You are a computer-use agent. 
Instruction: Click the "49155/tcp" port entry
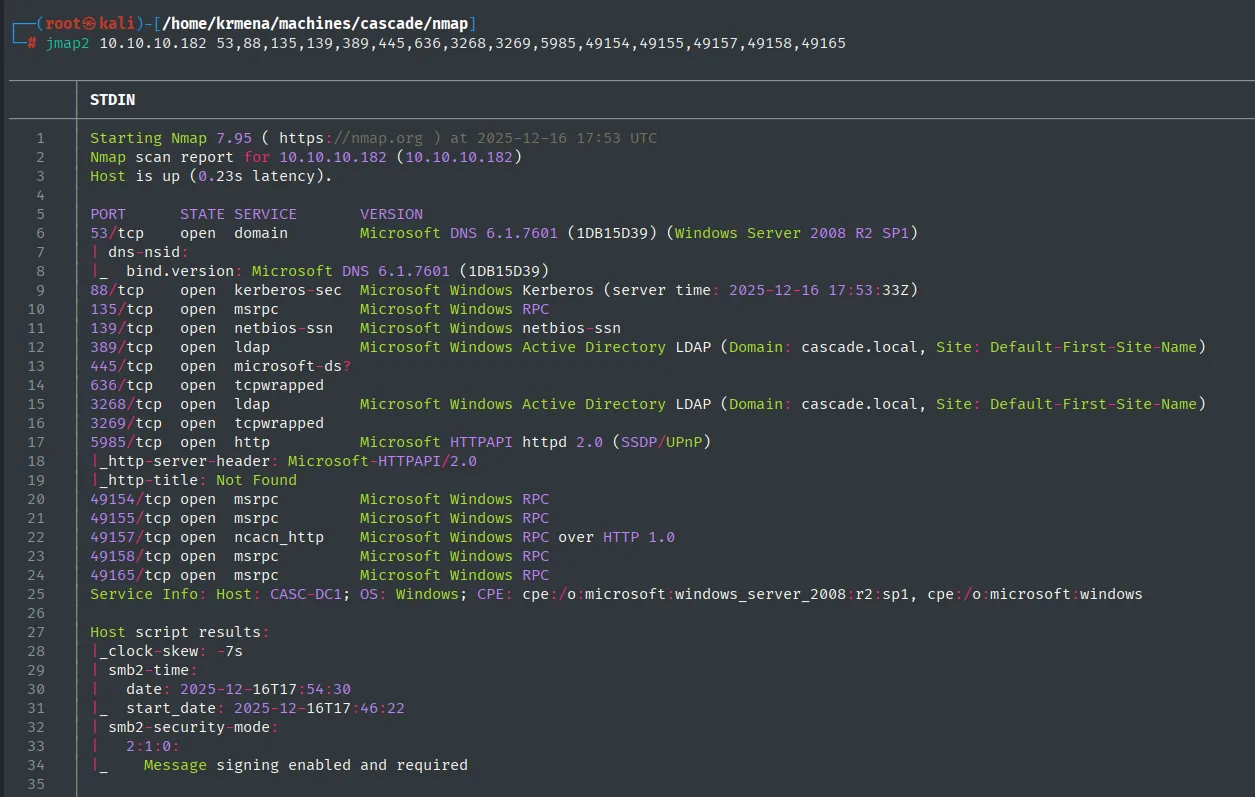coord(130,518)
